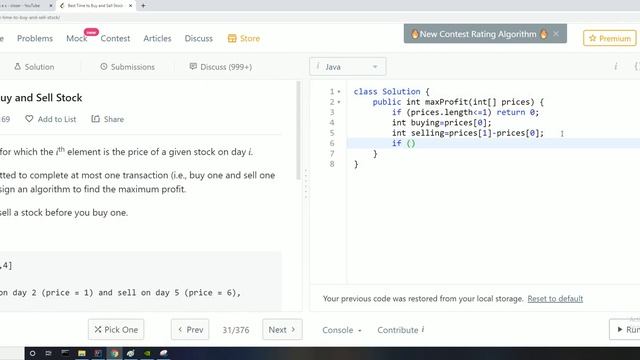The width and height of the screenshot is (640, 360).
Task: Click line number 7 in gutter
Action: click(x=332, y=154)
